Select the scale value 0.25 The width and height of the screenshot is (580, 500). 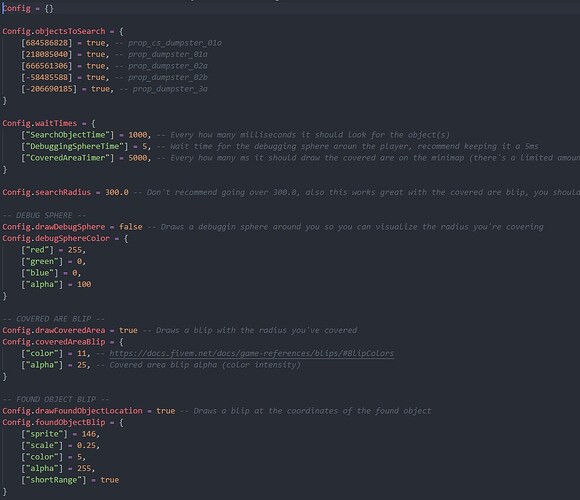pos(86,445)
